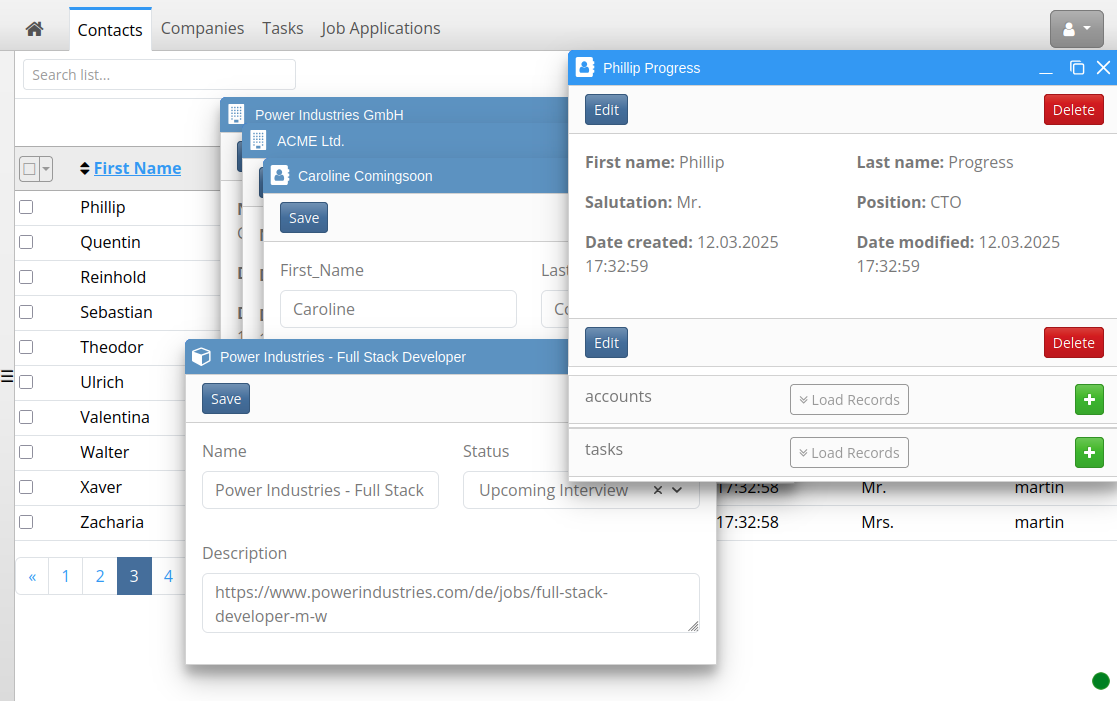
Task: Select the checkbox next to Walter
Action: coord(26,452)
